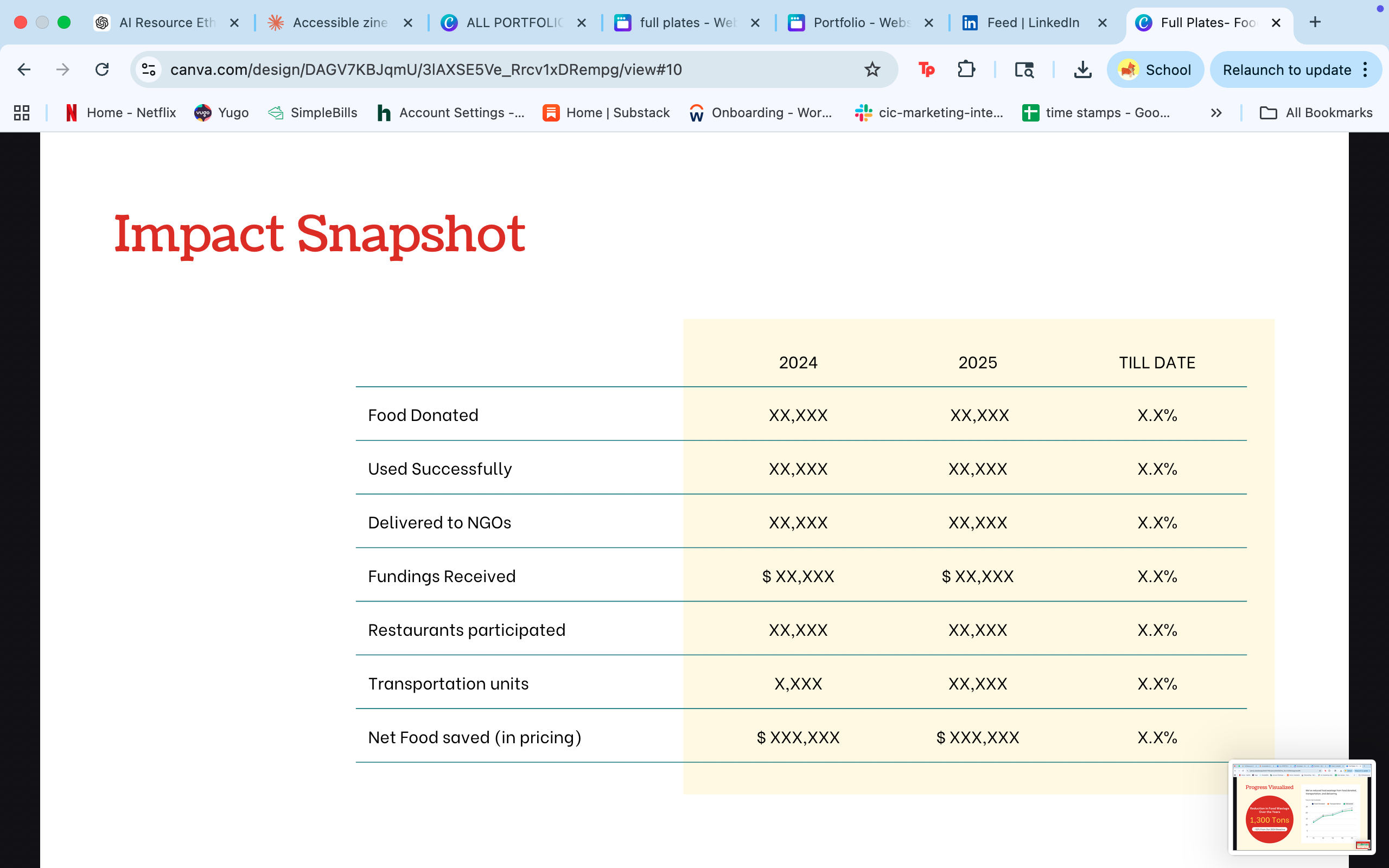Open the Extensions puzzle icon

(966, 69)
